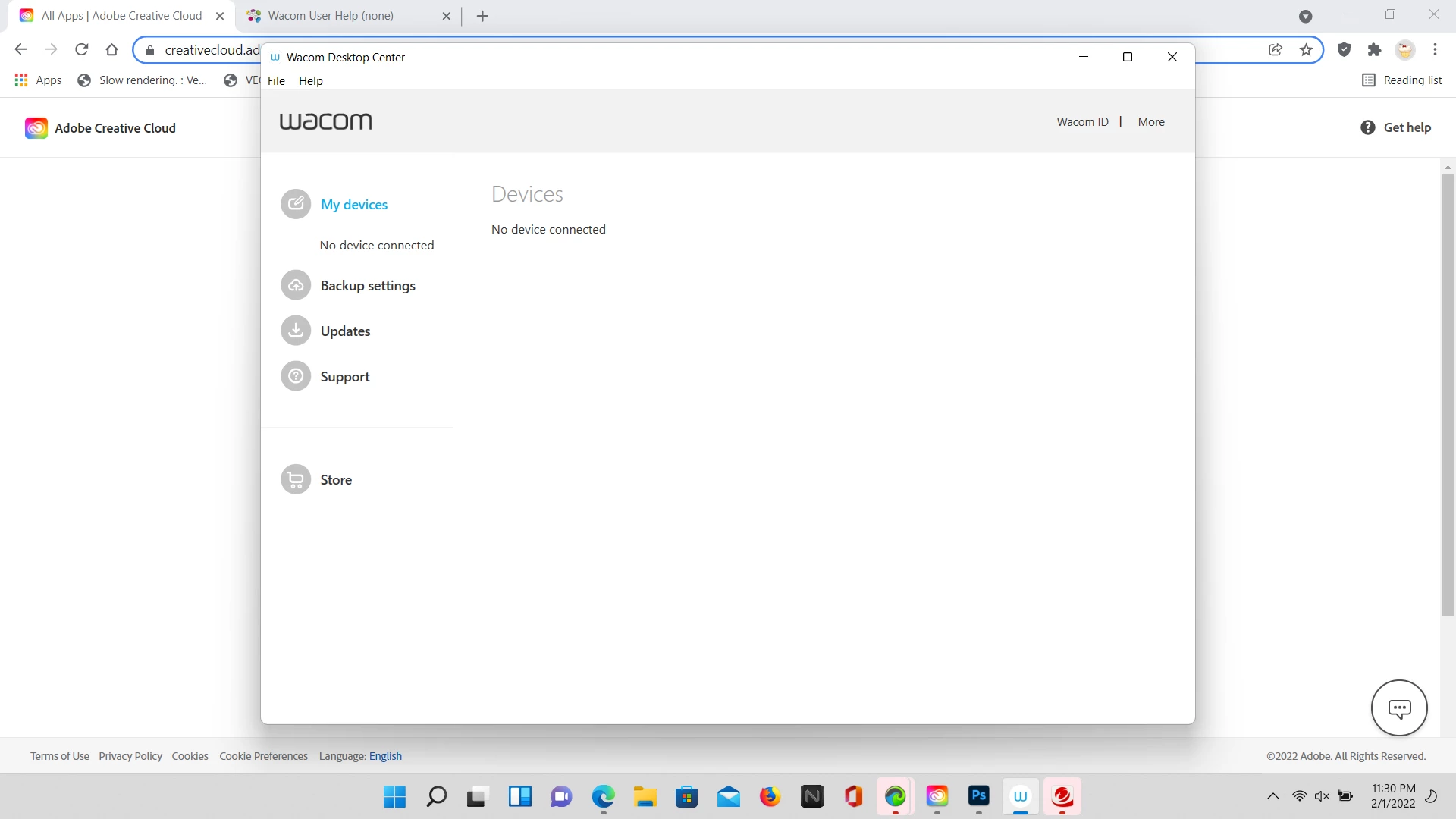Toggle the muted volume tray icon

click(x=1322, y=796)
